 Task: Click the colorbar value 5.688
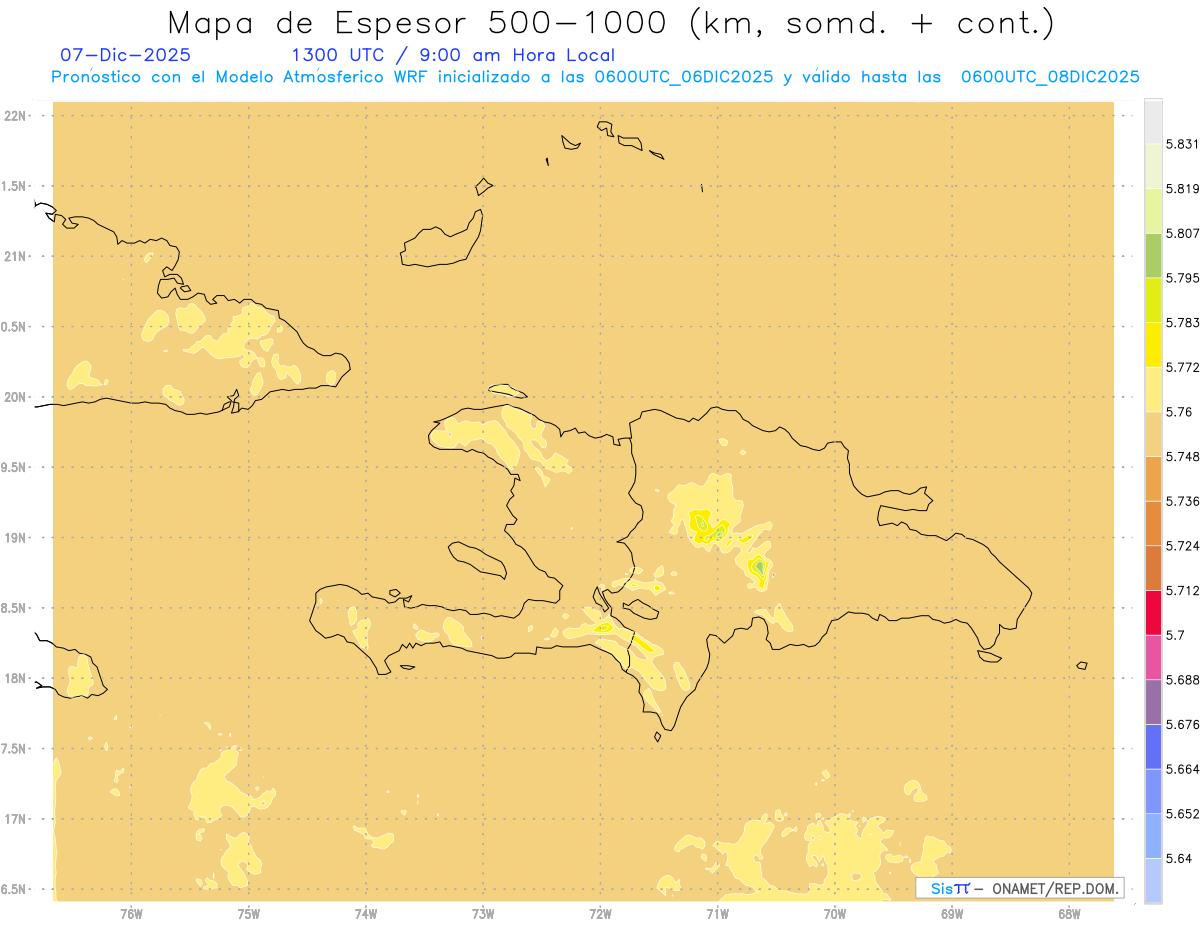[x=1183, y=680]
